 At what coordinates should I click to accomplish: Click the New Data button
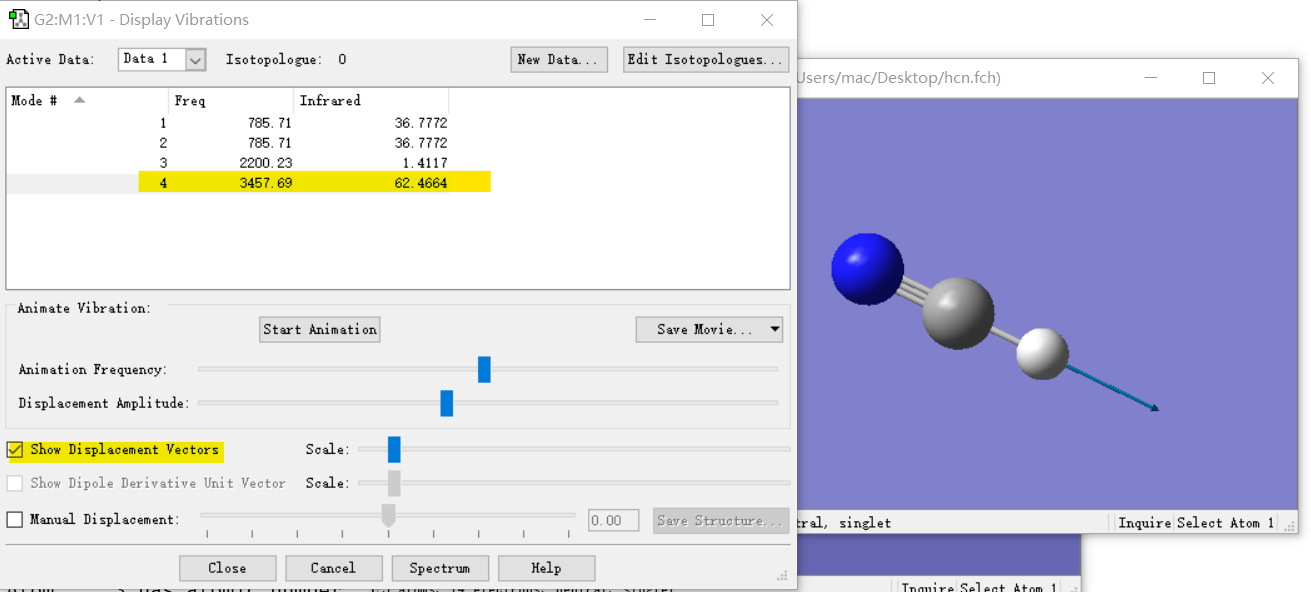coord(559,60)
